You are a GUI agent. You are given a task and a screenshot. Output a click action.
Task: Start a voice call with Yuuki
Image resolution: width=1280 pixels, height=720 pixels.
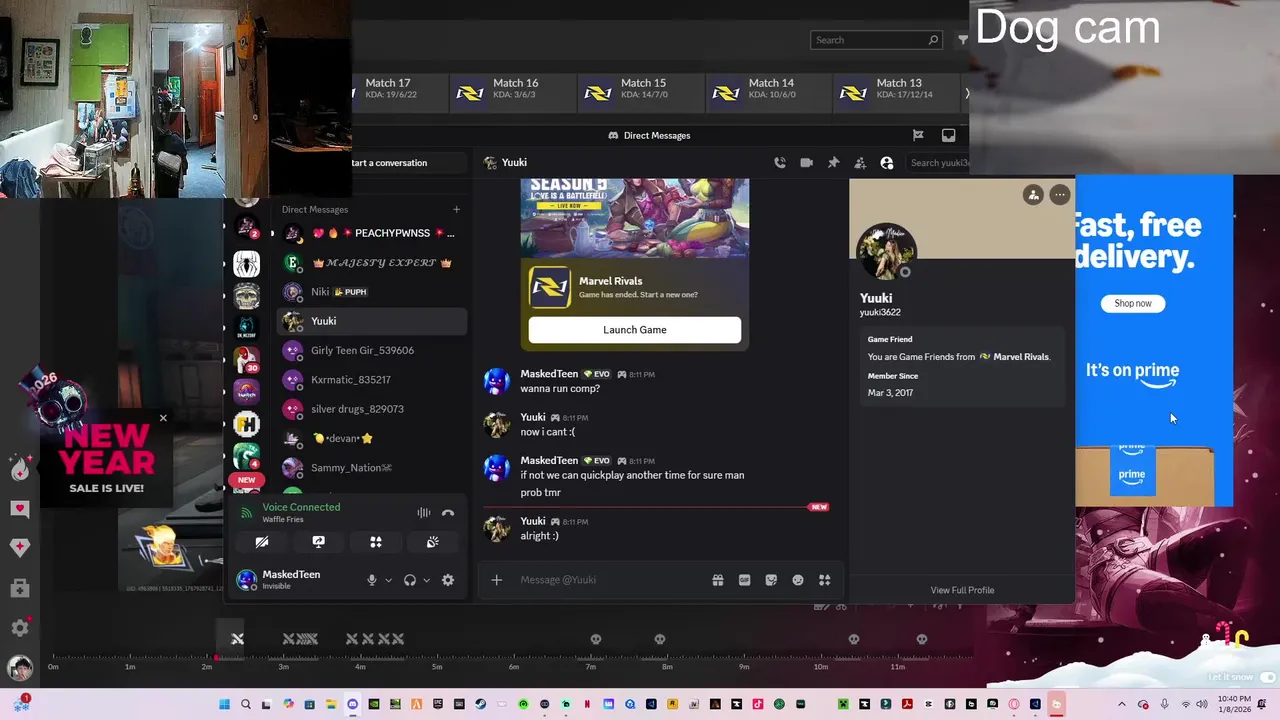780,163
